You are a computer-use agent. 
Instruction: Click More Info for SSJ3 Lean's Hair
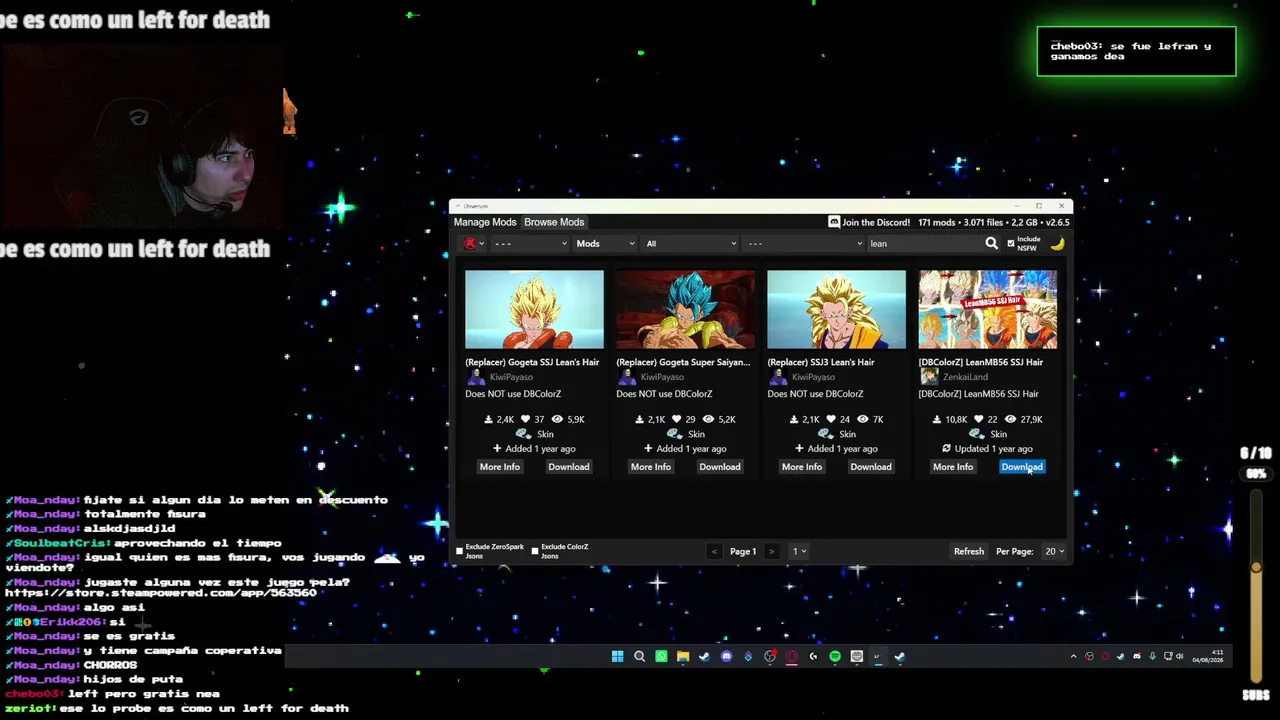tap(802, 467)
